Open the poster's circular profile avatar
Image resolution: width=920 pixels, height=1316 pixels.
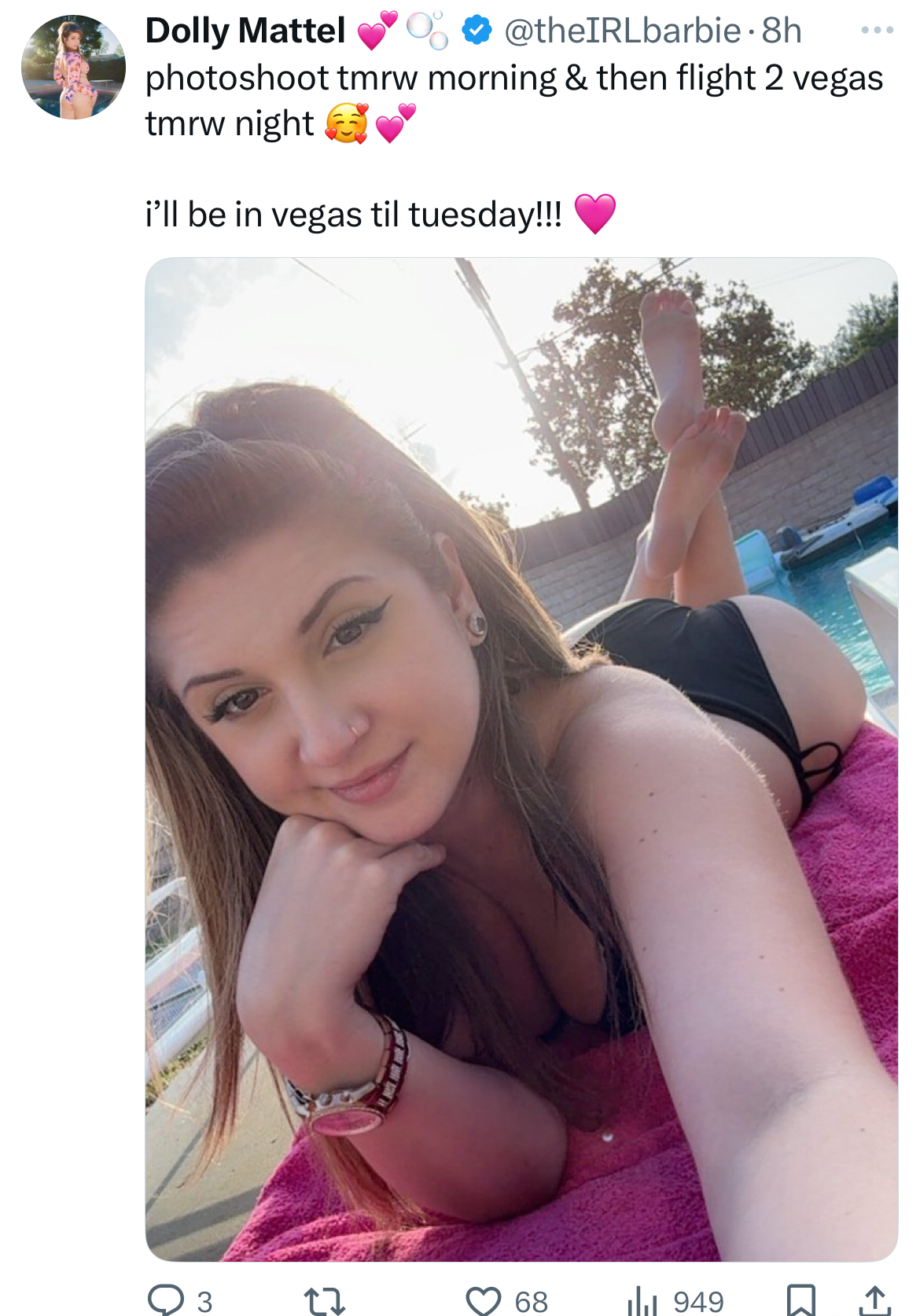click(73, 67)
